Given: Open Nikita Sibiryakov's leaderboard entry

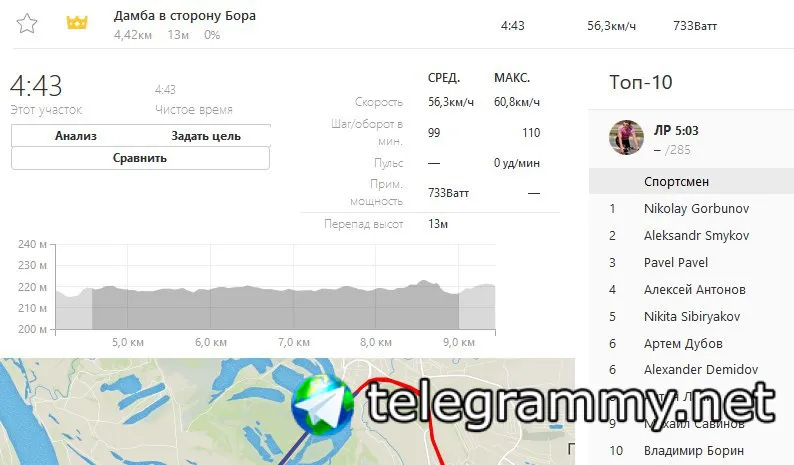Looking at the screenshot, I should 692,317.
